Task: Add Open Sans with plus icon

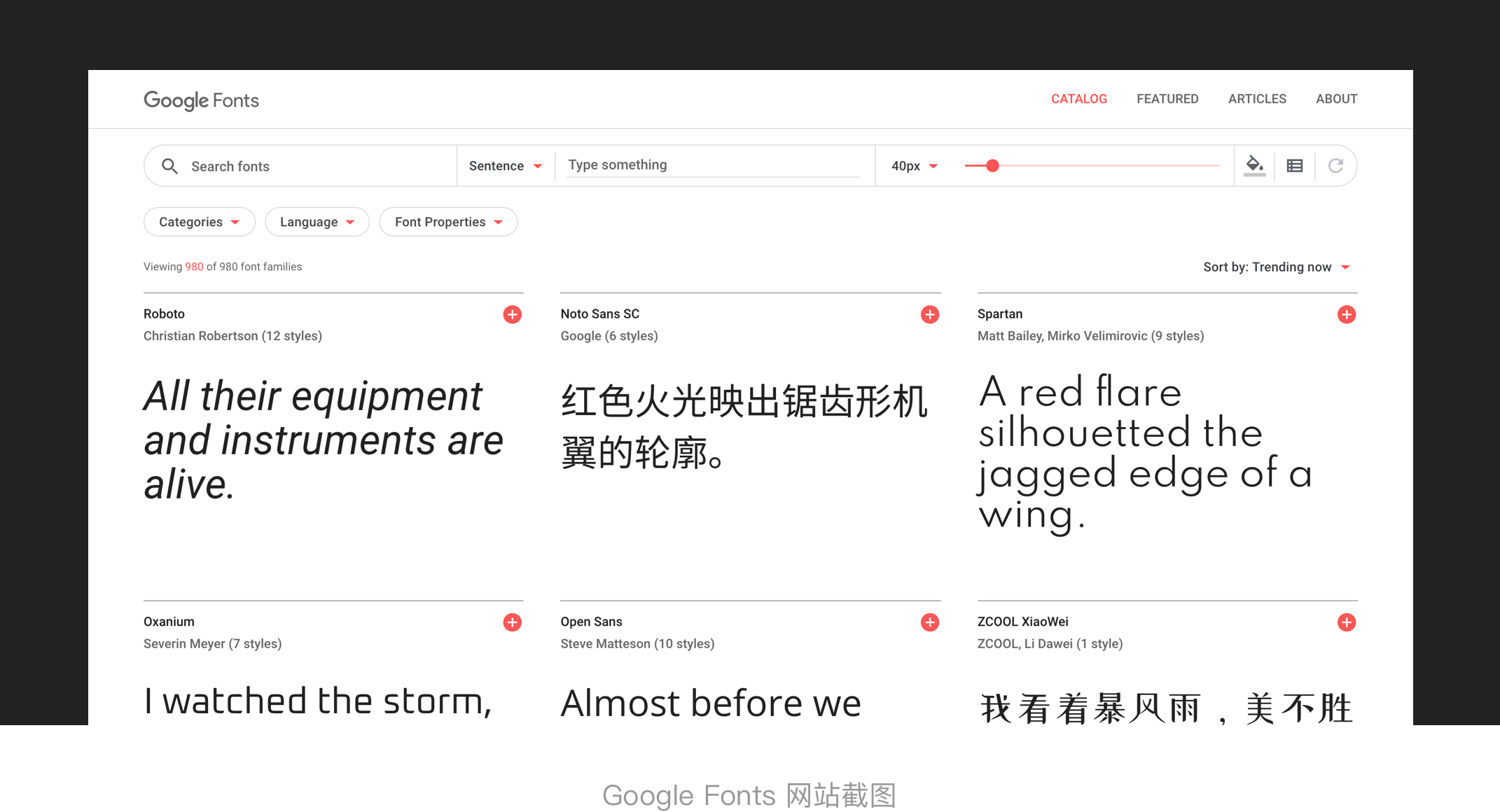Action: 930,622
